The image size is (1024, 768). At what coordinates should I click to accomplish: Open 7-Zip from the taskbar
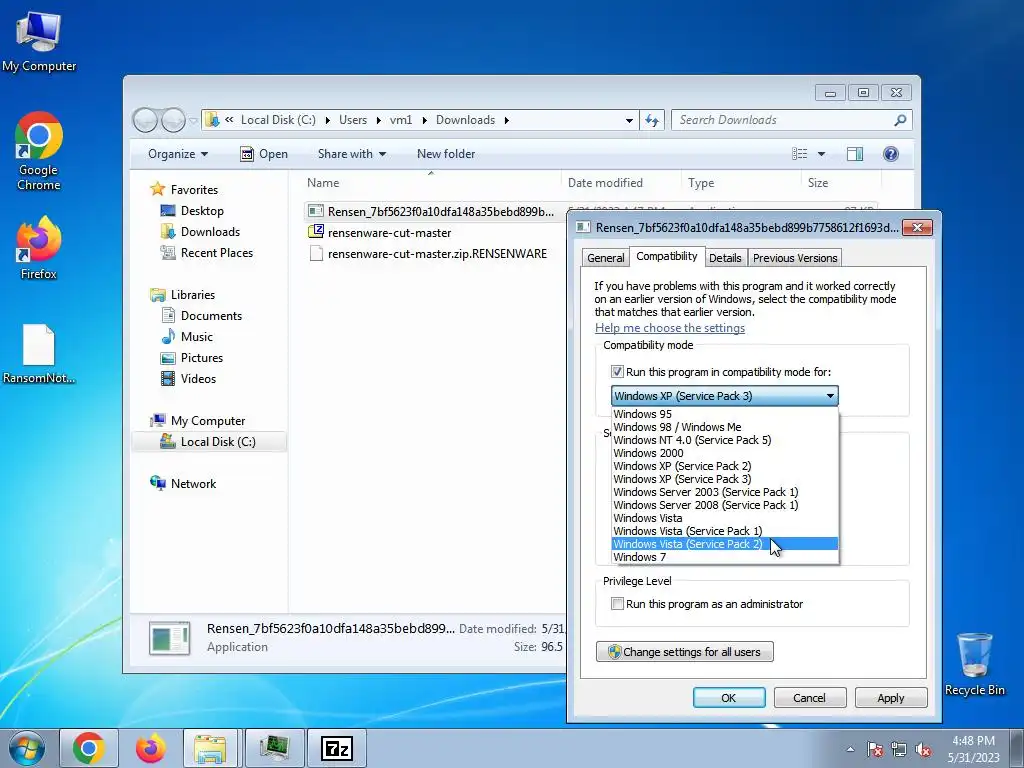[337, 748]
